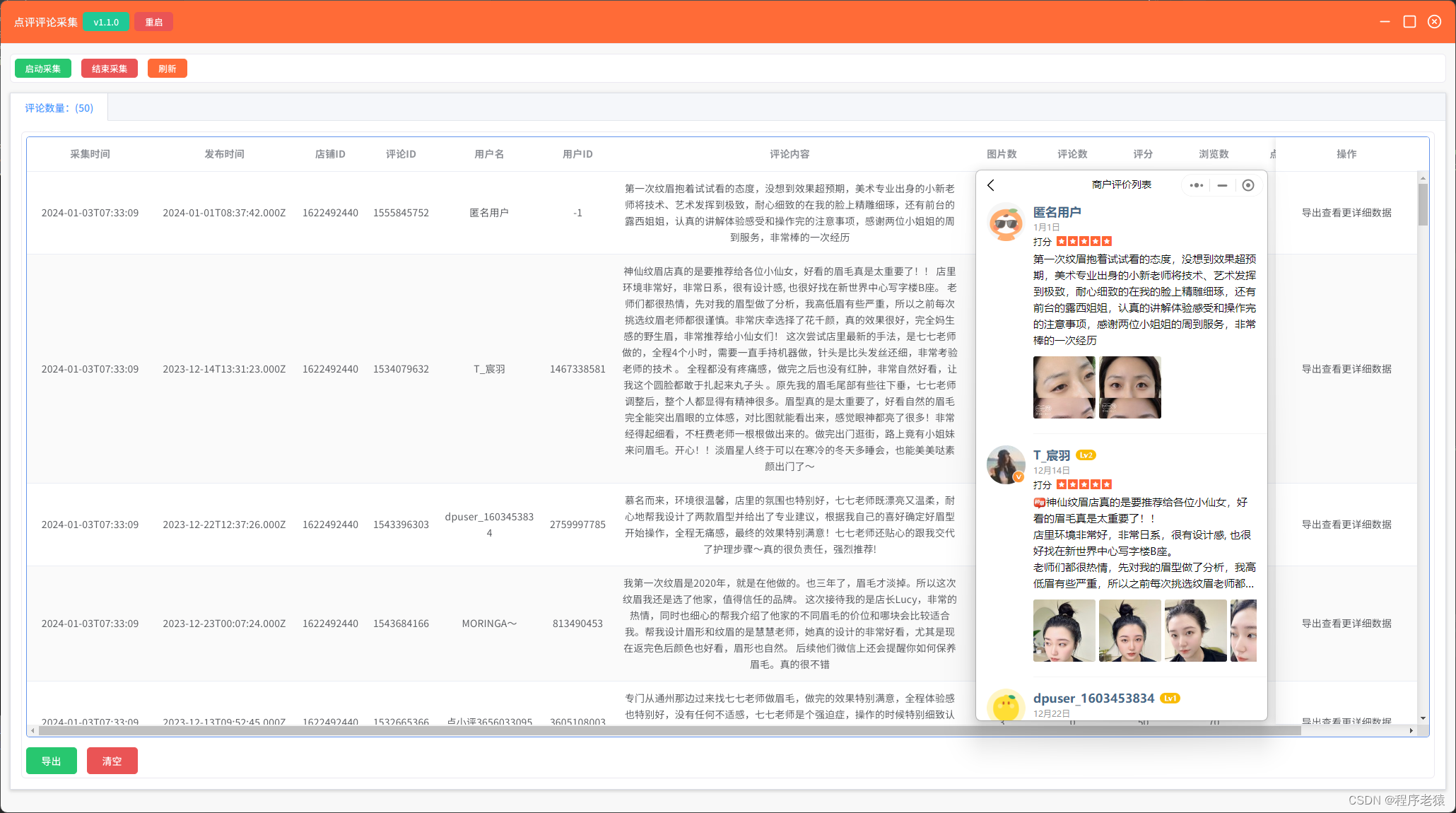
Task: Click the Lv2 badge beside T_宸羽
Action: click(1086, 455)
